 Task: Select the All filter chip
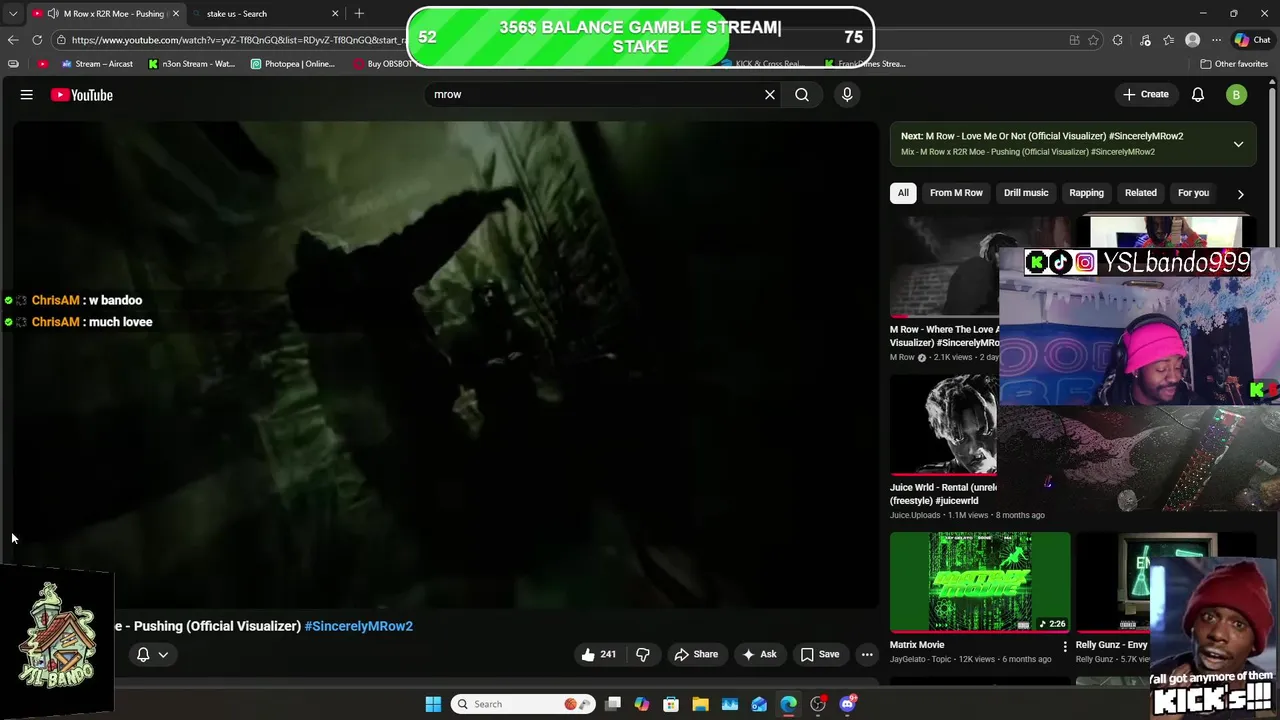tap(903, 193)
